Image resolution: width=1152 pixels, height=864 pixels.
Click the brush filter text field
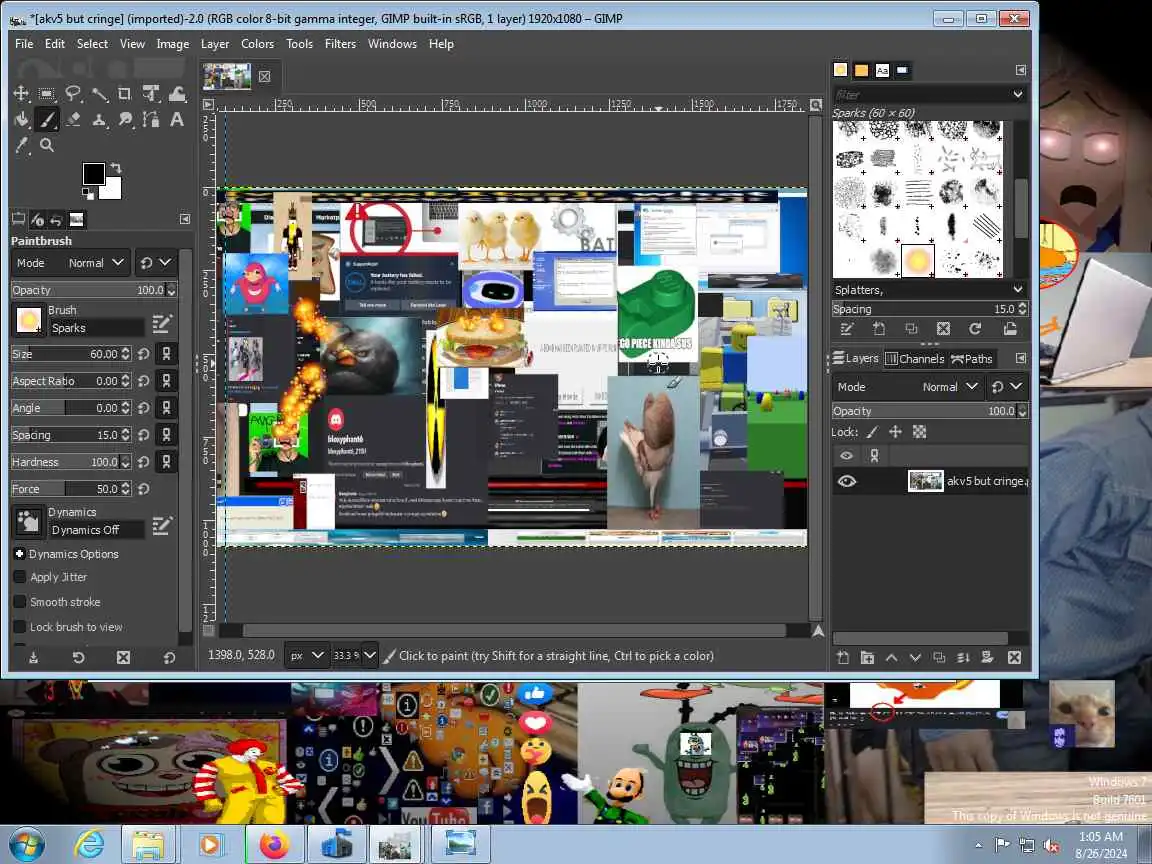pos(921,94)
